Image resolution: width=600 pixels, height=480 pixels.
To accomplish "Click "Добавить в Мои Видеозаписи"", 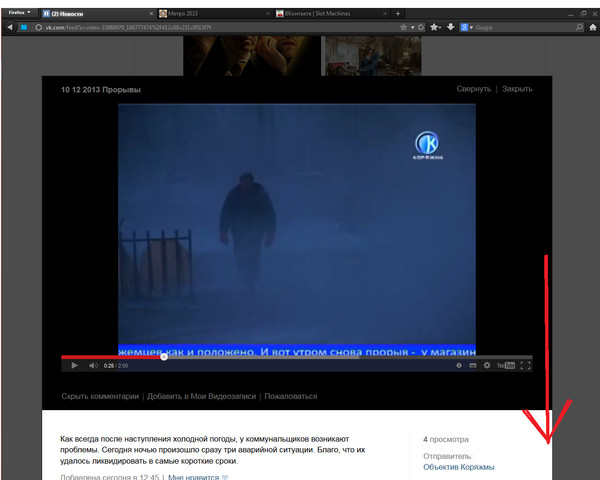I will (x=201, y=396).
